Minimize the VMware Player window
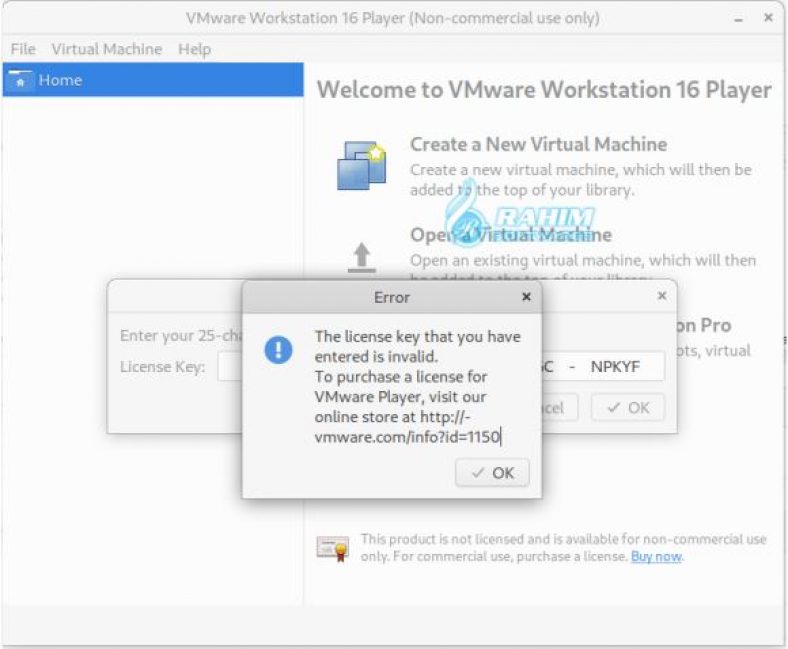Image resolution: width=788 pixels, height=649 pixels. [738, 19]
